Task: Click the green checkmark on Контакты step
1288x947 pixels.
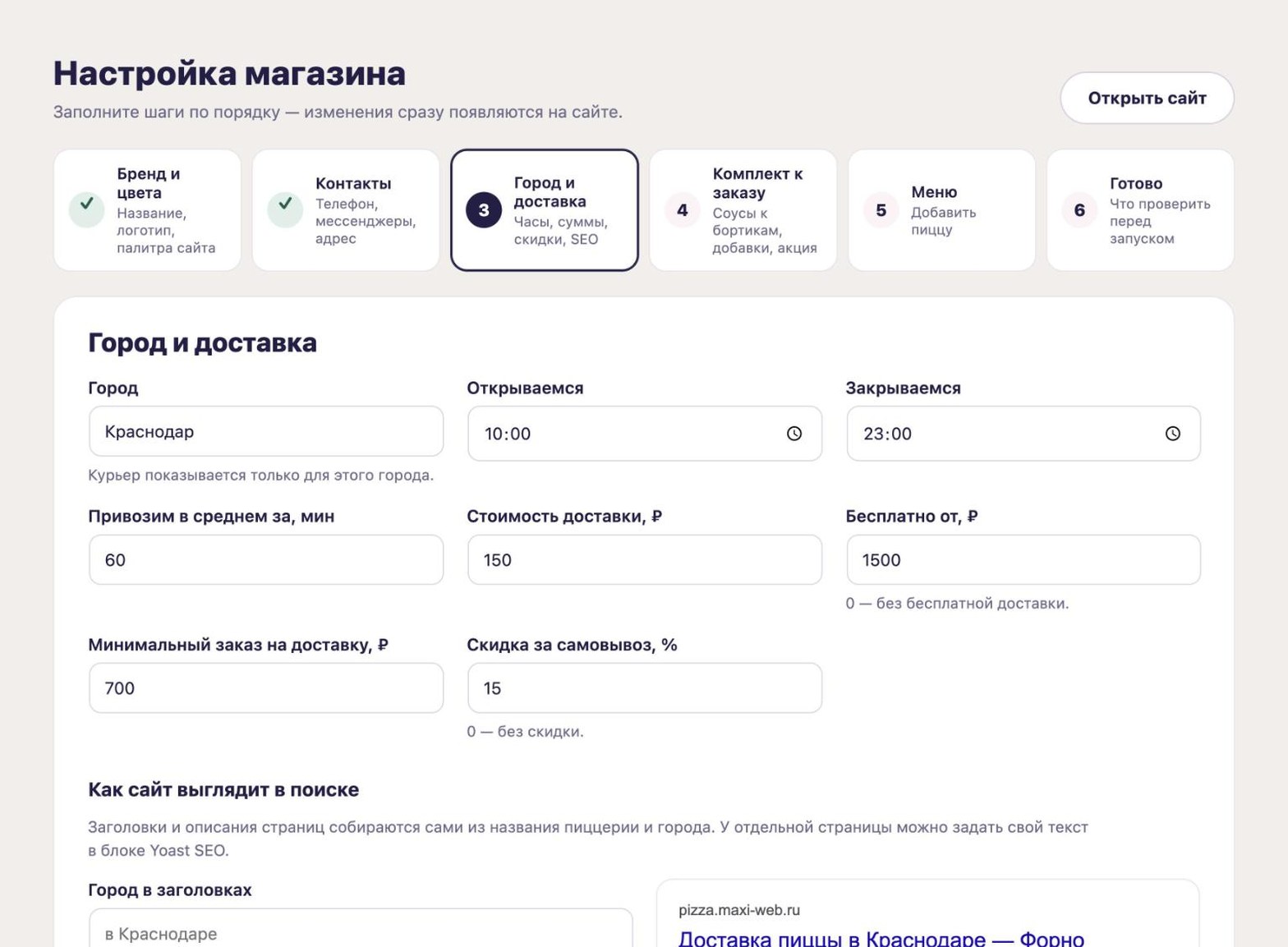Action: tap(285, 209)
